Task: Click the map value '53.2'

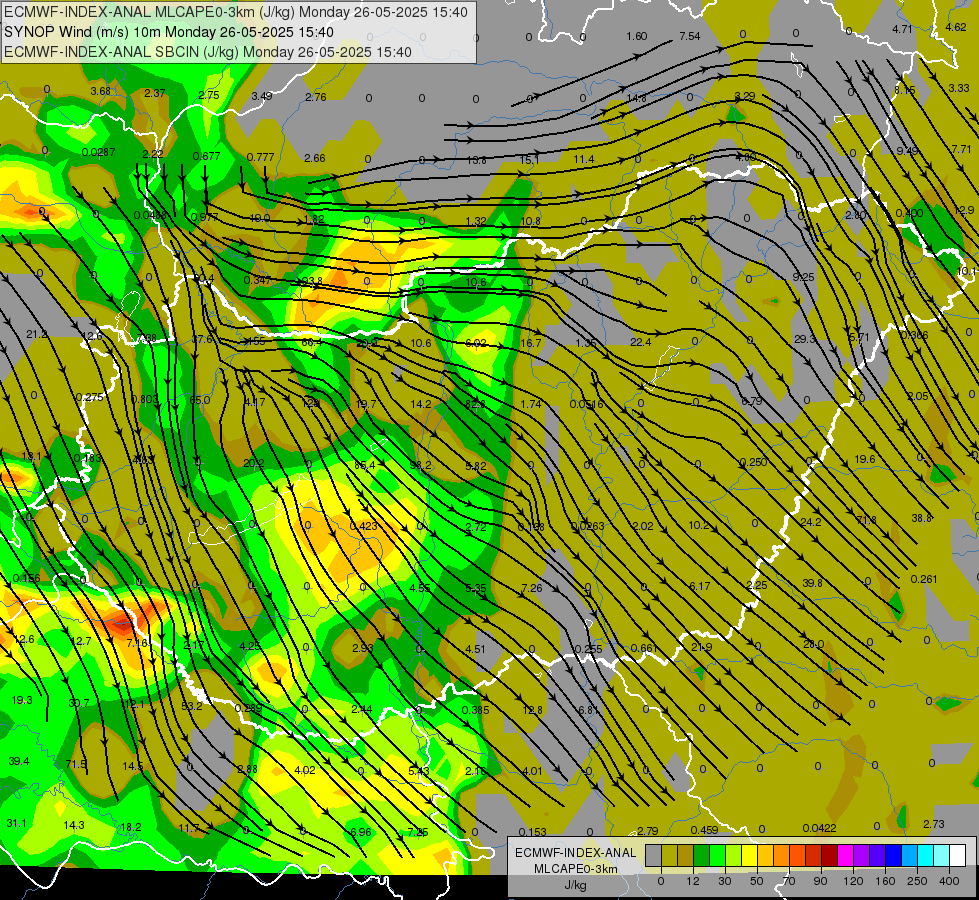Action: pyautogui.click(x=192, y=706)
